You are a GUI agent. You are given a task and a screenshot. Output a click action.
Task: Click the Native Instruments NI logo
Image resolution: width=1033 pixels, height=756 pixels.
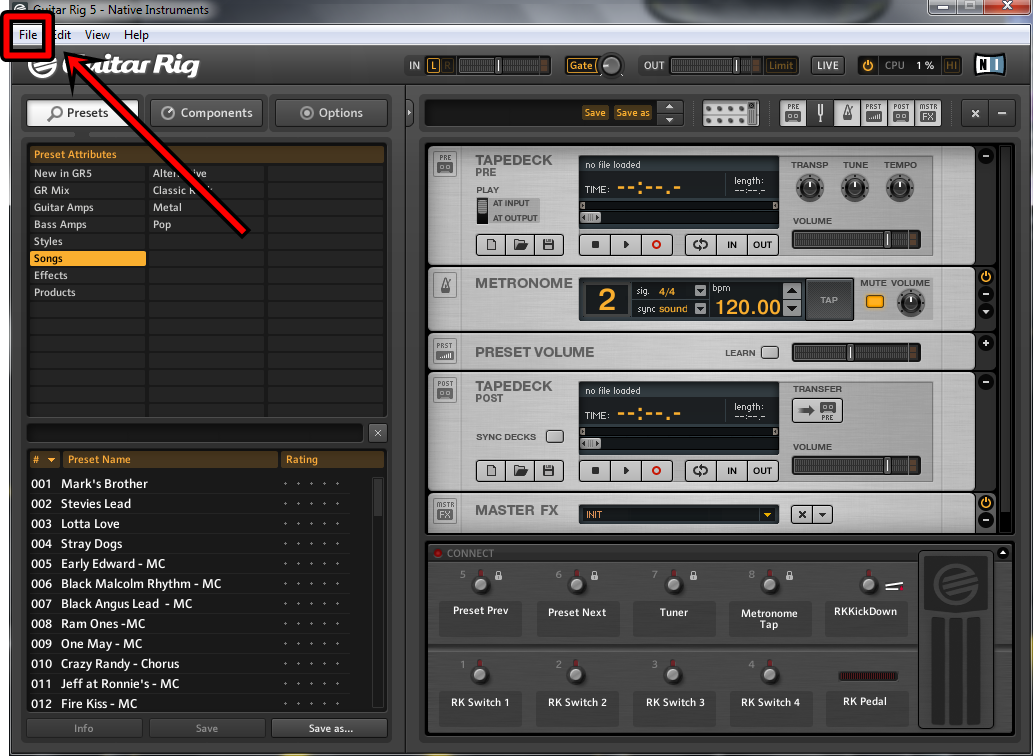(x=990, y=65)
